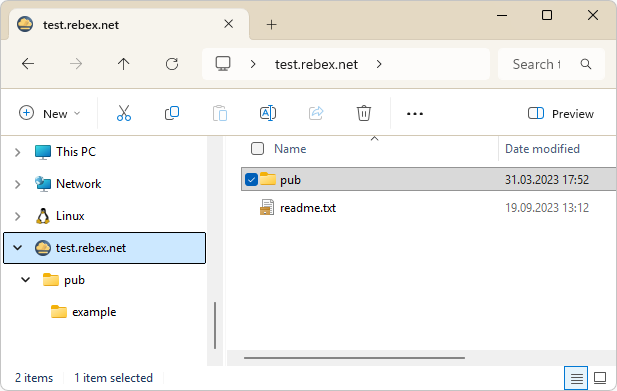Image resolution: width=617 pixels, height=391 pixels.
Task: Go up one level with up arrow
Action: (x=124, y=64)
